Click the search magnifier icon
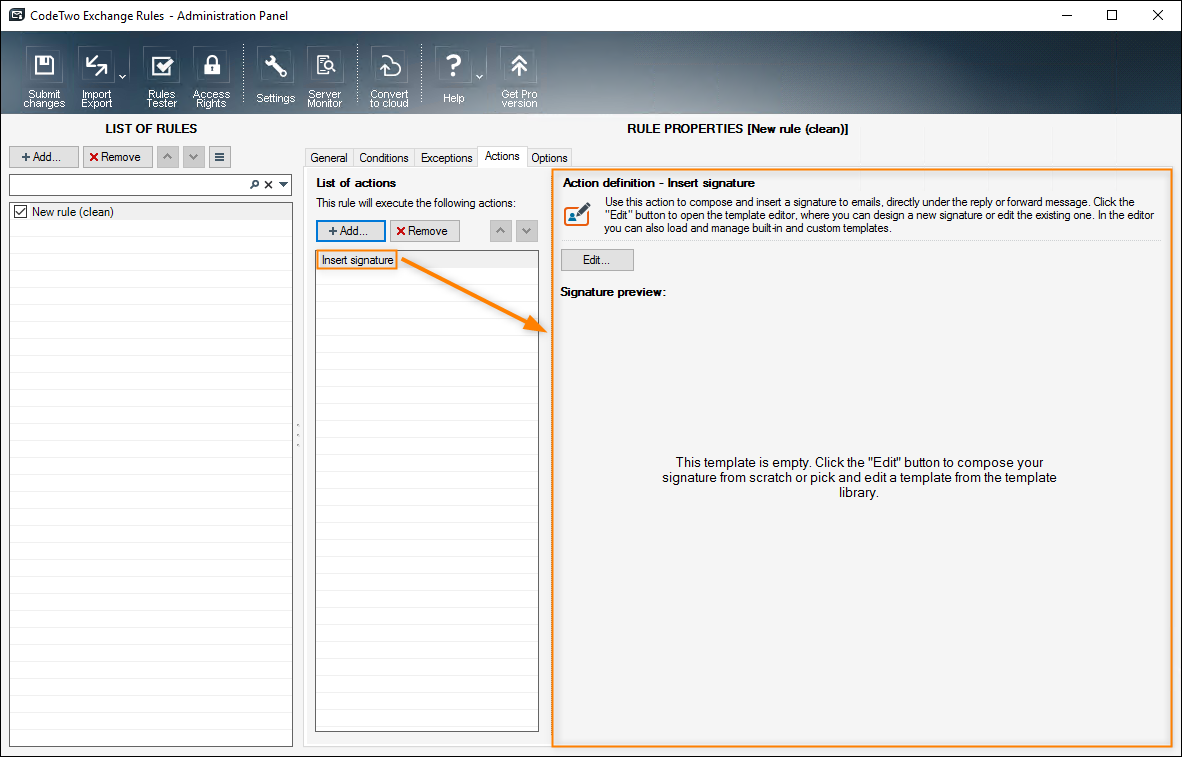 click(x=254, y=185)
